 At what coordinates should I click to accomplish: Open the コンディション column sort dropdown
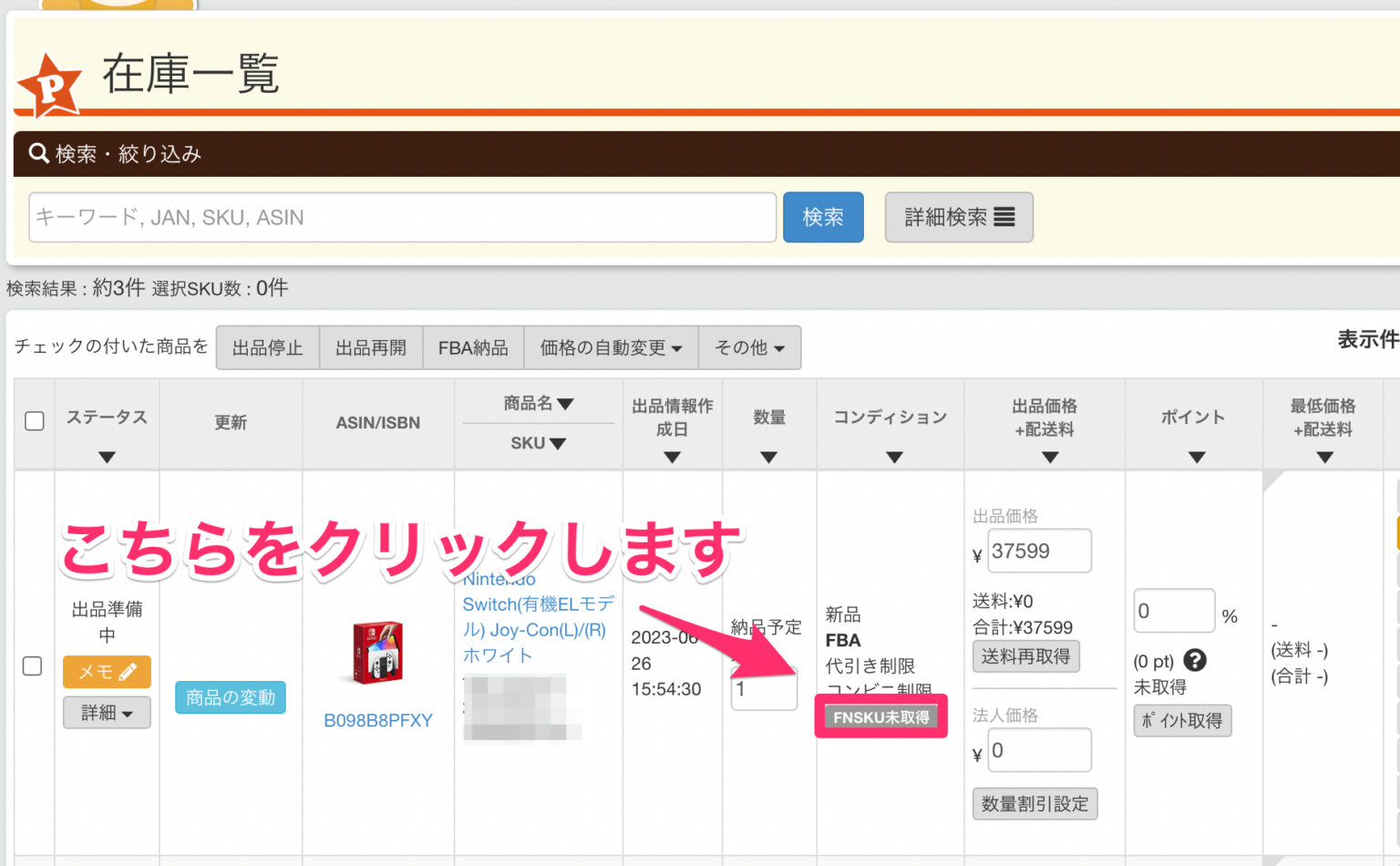point(892,458)
